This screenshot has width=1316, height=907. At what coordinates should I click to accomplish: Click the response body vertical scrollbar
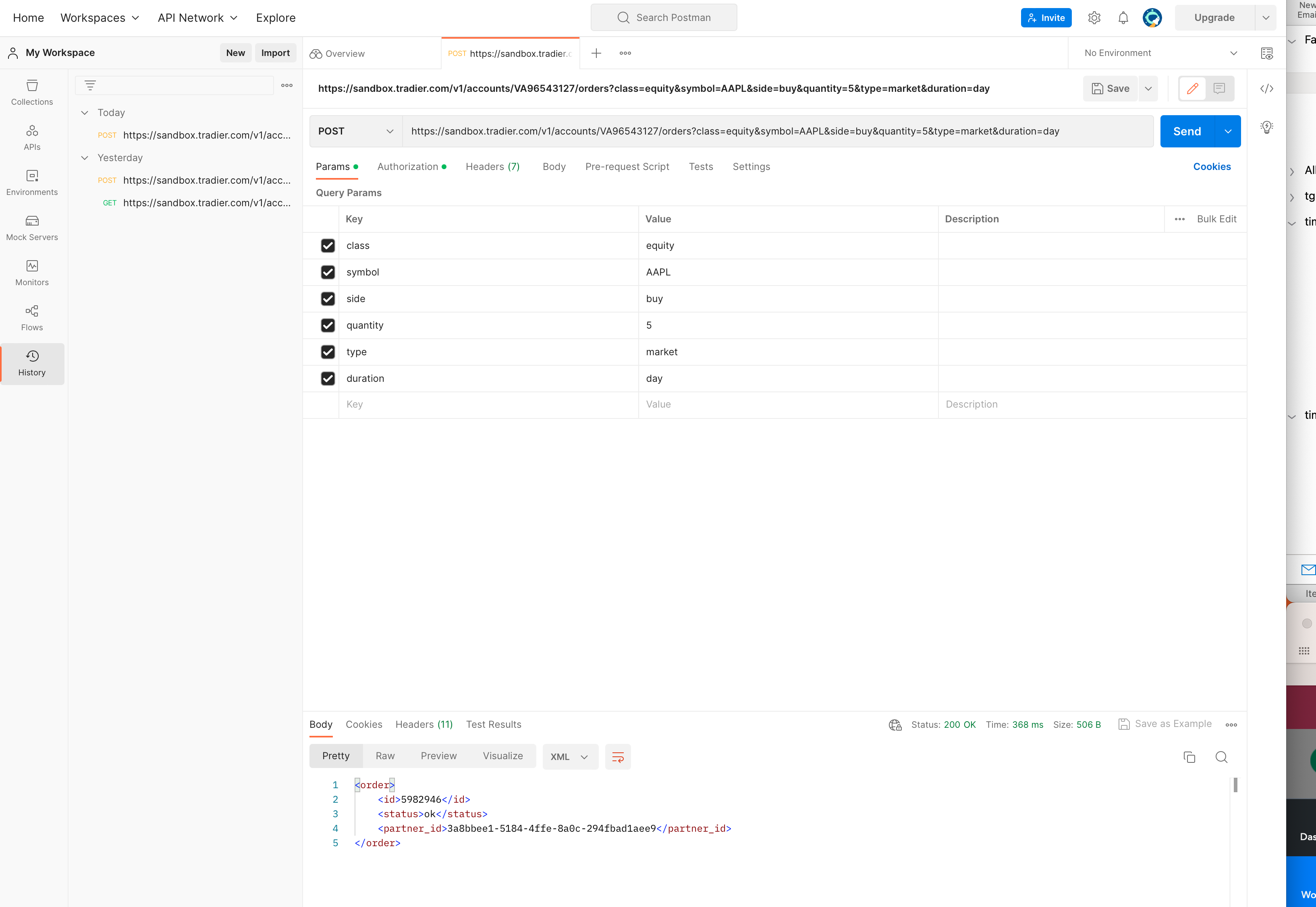pyautogui.click(x=1235, y=785)
